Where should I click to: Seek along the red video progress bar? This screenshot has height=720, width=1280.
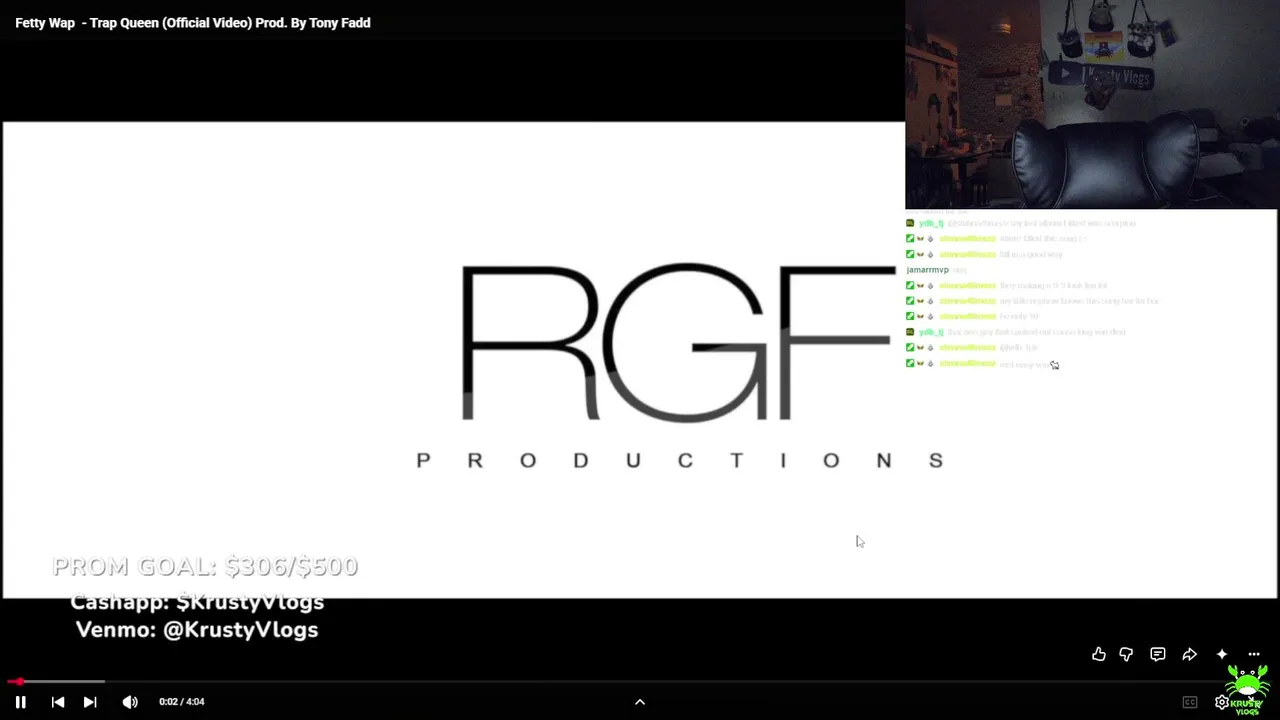coord(640,682)
